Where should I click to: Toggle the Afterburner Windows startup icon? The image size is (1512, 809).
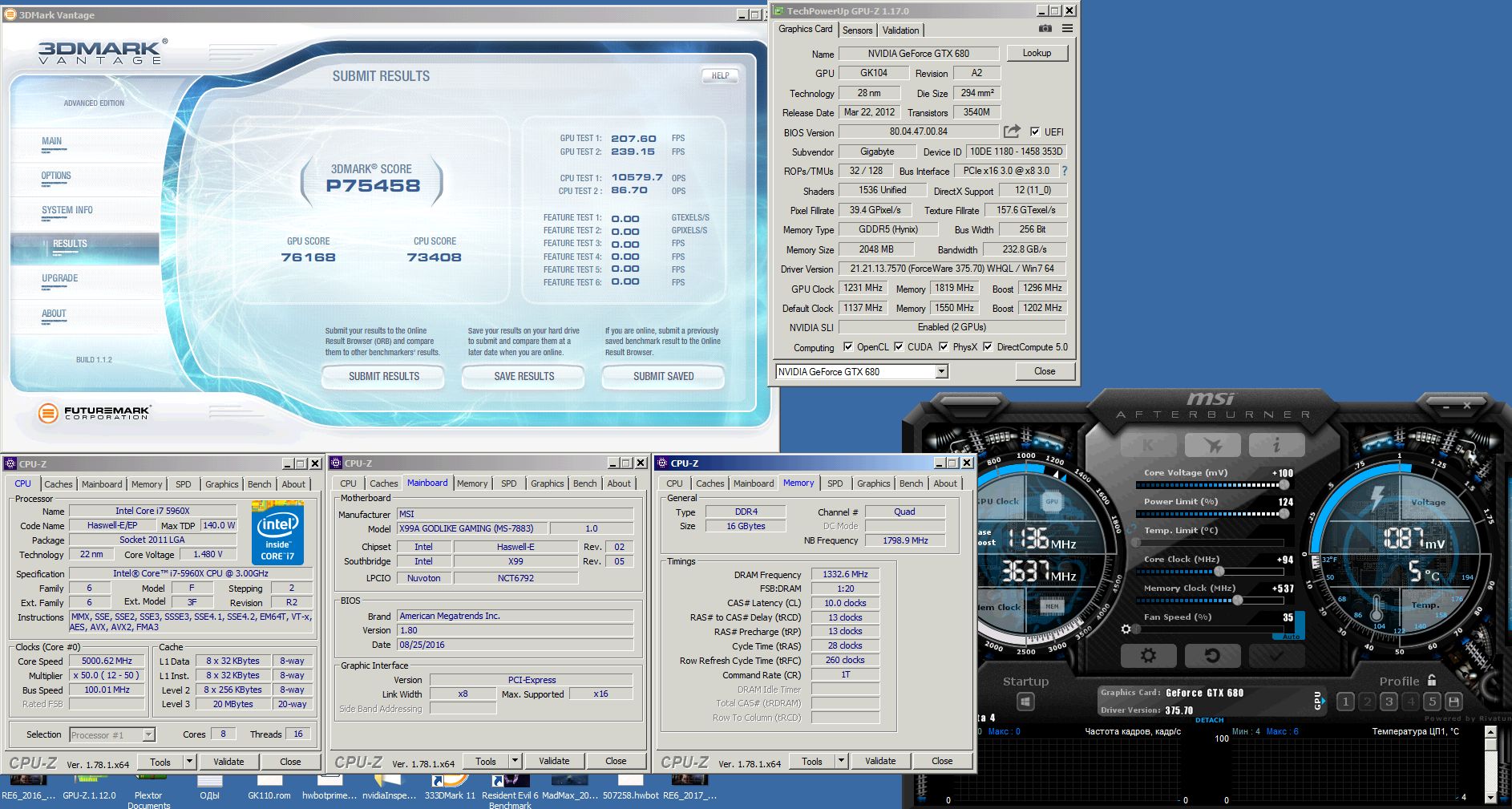tap(1025, 702)
